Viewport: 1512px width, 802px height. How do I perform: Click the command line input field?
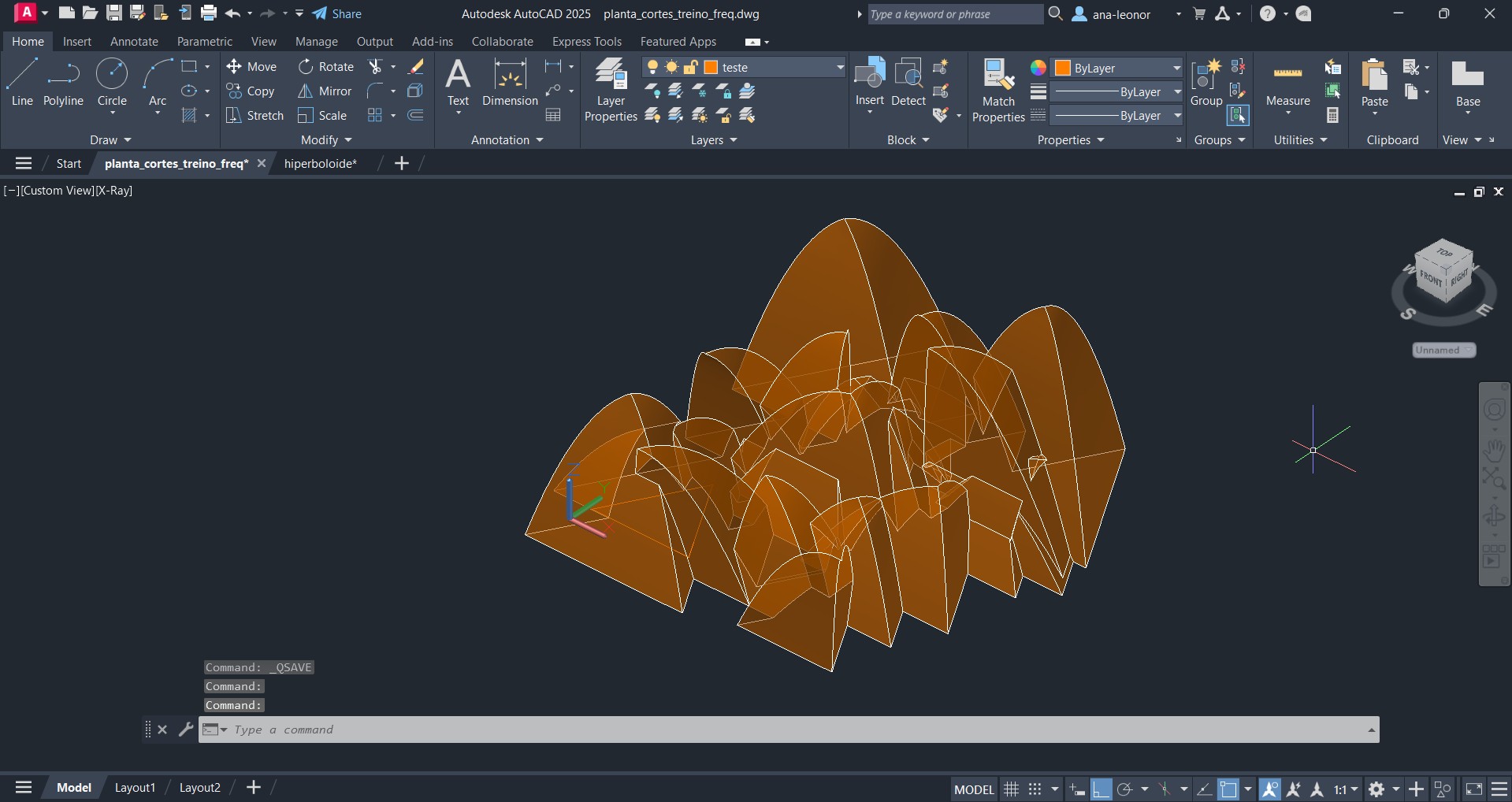coord(788,730)
